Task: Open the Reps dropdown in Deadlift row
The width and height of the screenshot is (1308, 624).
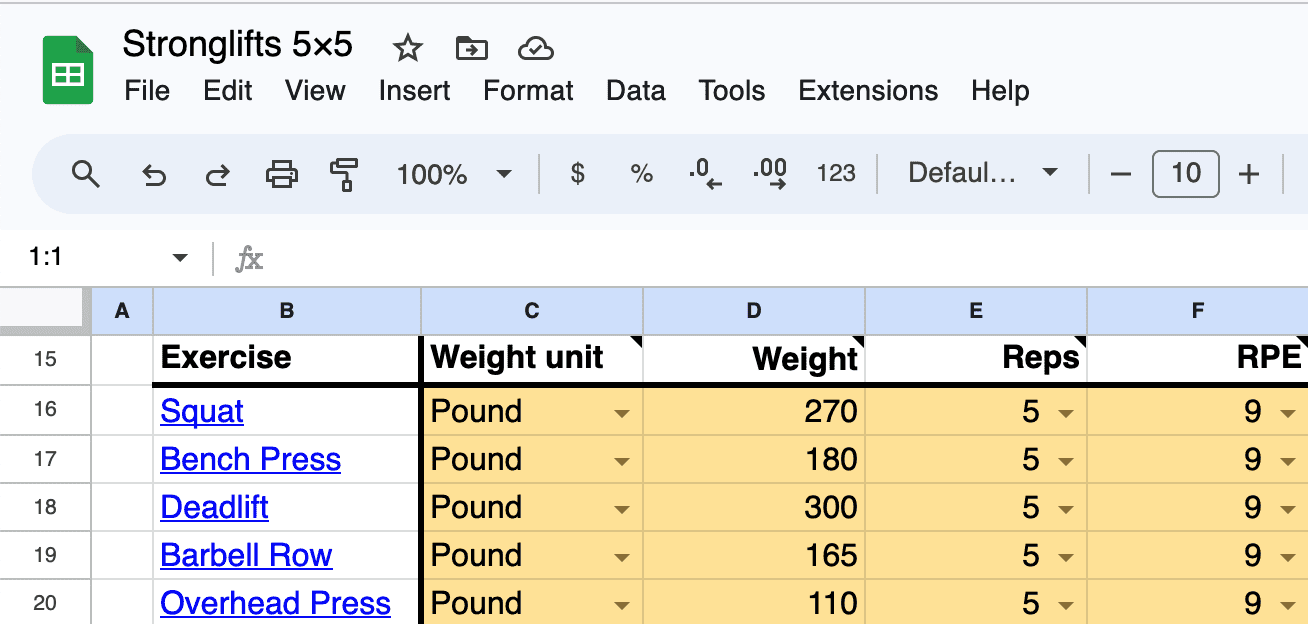Action: (x=1066, y=510)
